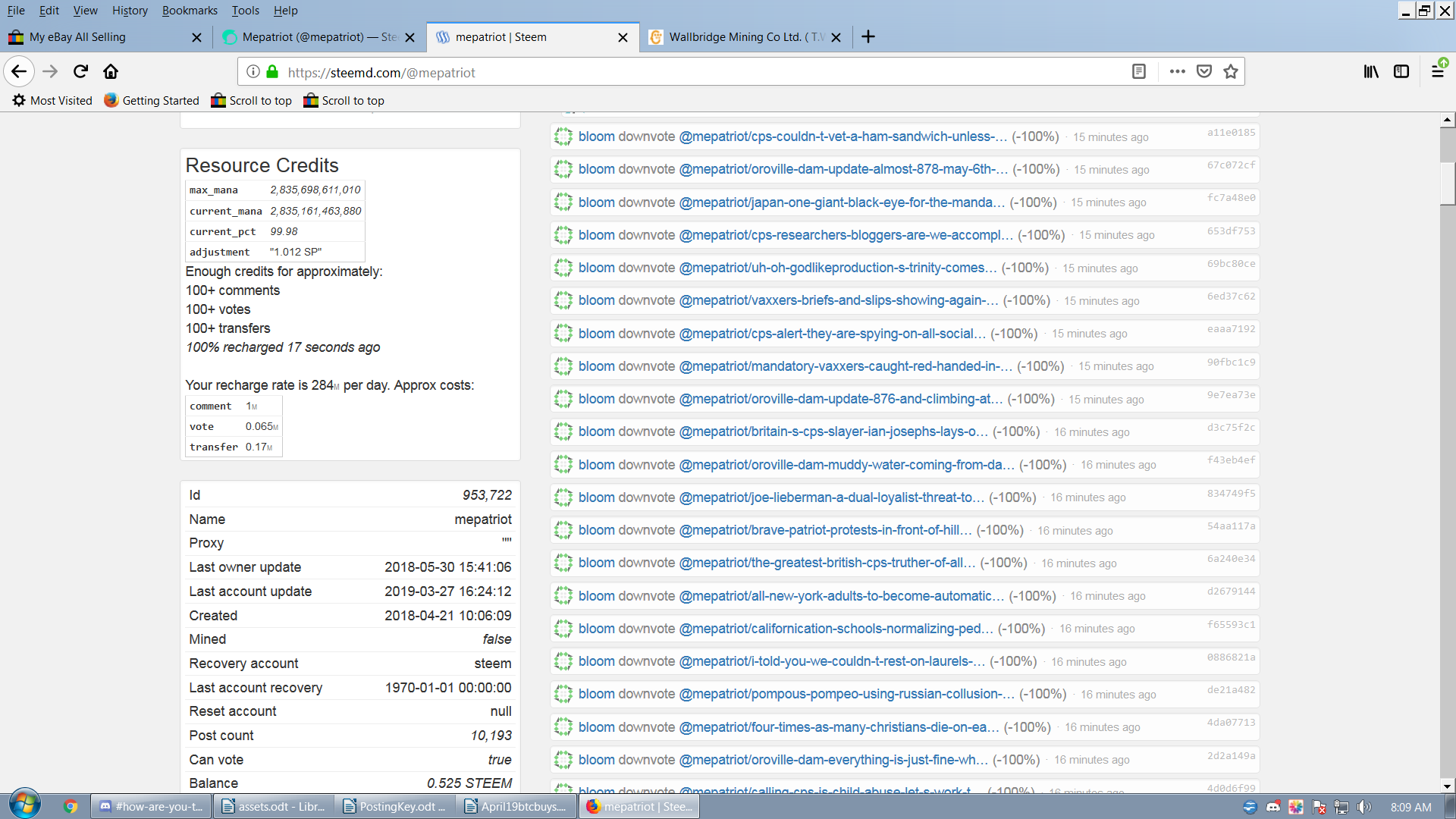Open a new tab with plus button
The height and width of the screenshot is (819, 1456).
[x=868, y=36]
